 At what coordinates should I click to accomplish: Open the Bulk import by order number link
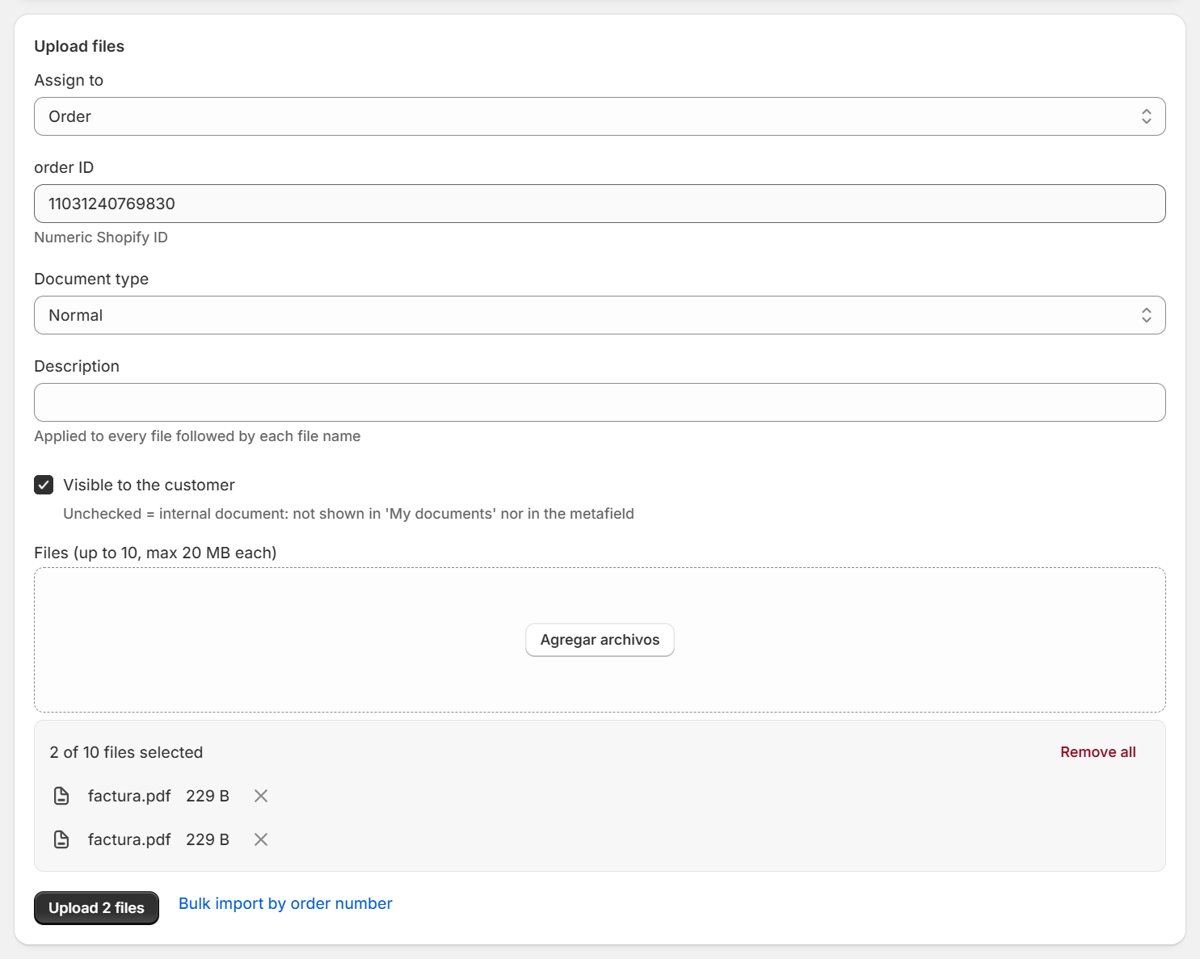(285, 903)
